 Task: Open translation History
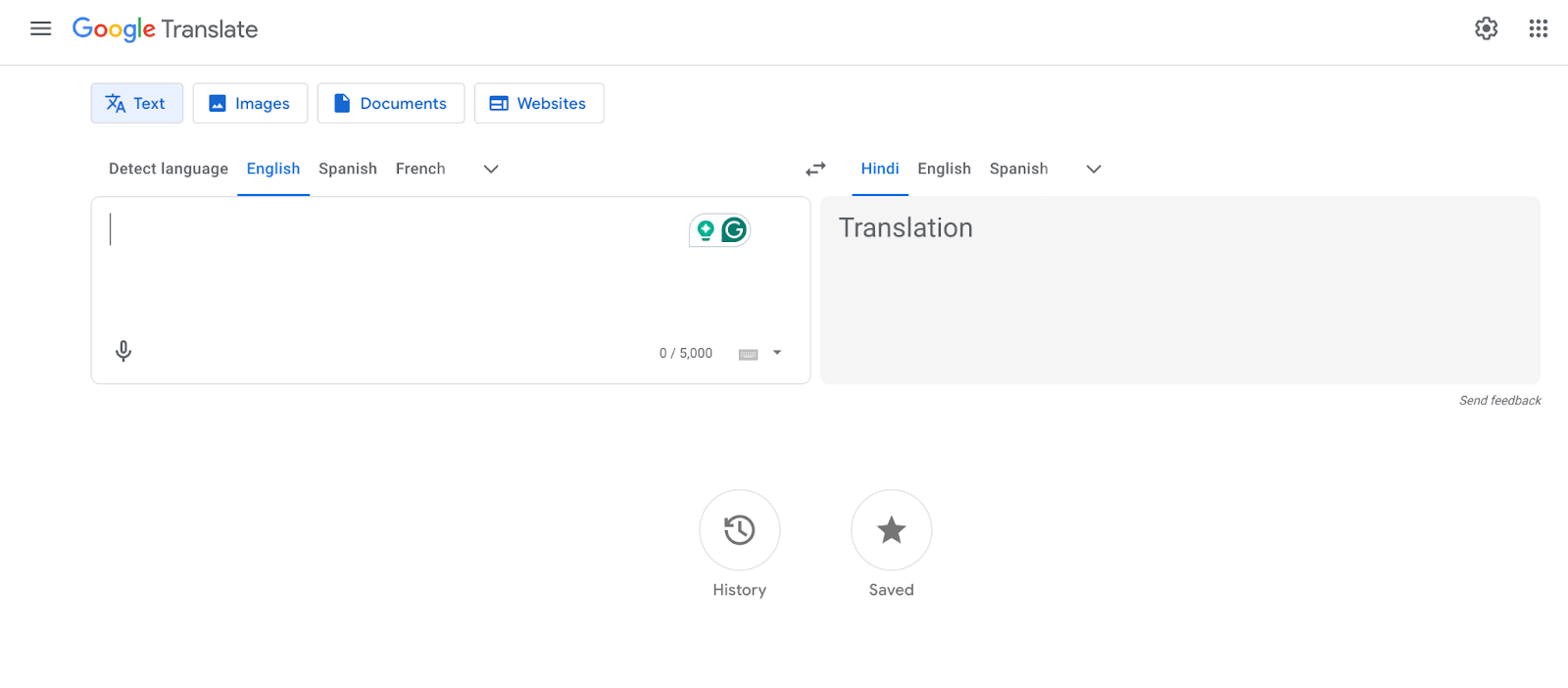coord(740,530)
